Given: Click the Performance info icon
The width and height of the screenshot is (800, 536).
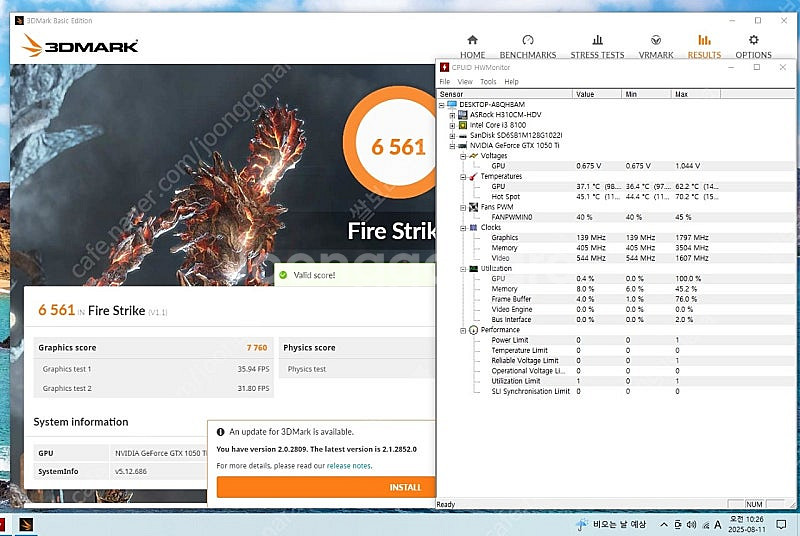Looking at the screenshot, I should (473, 330).
